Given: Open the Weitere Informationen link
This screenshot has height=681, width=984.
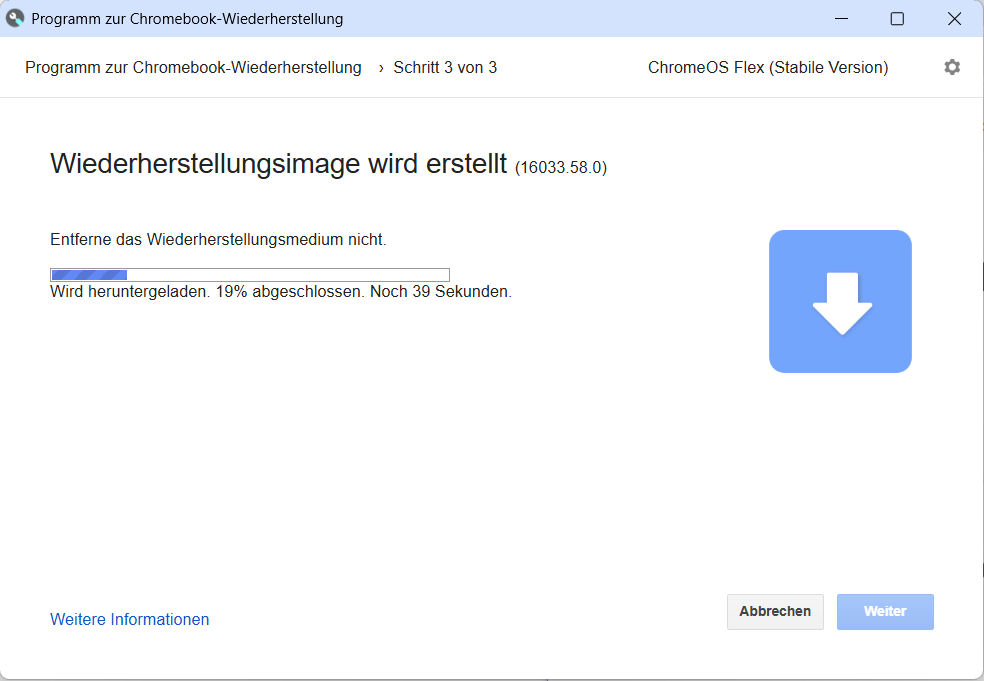Looking at the screenshot, I should (129, 619).
